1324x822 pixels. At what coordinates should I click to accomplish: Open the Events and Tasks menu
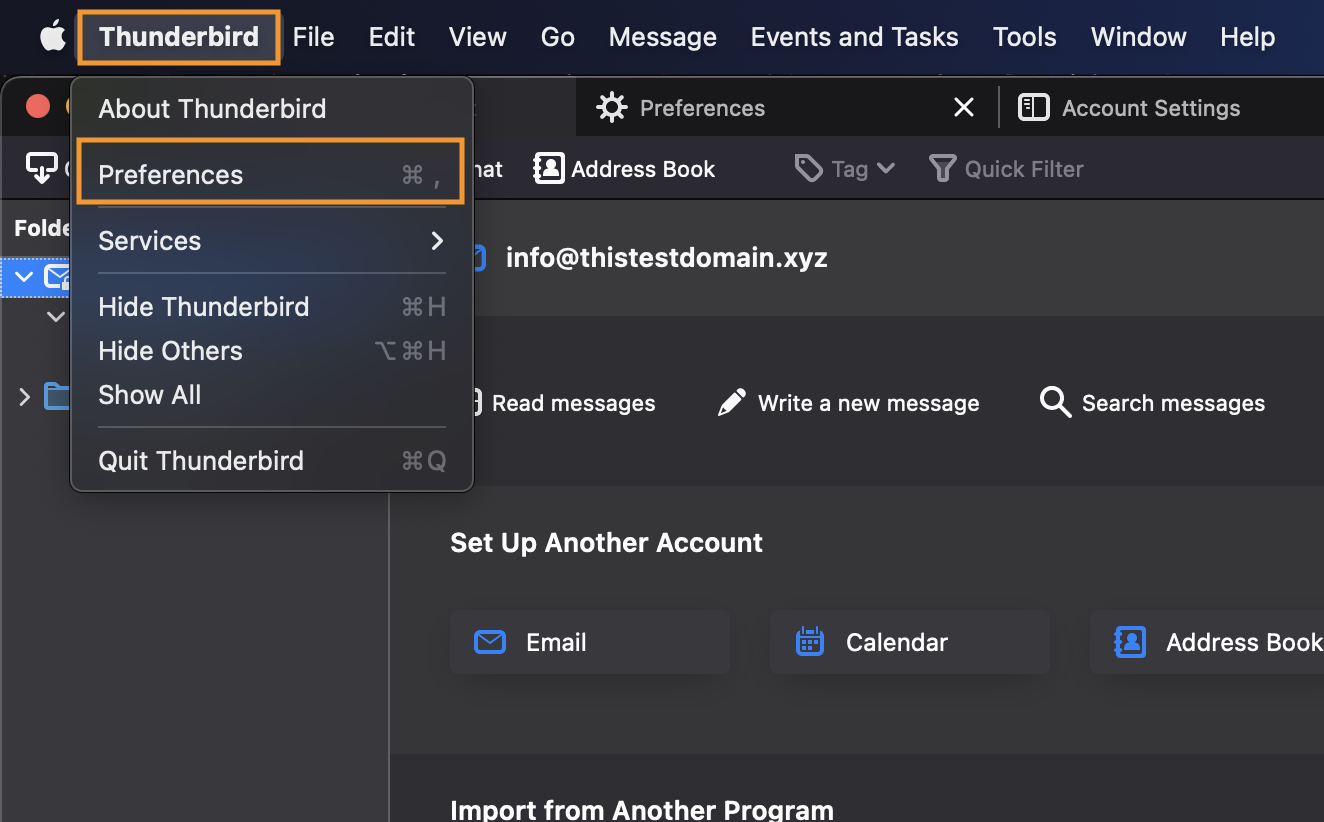(x=854, y=38)
